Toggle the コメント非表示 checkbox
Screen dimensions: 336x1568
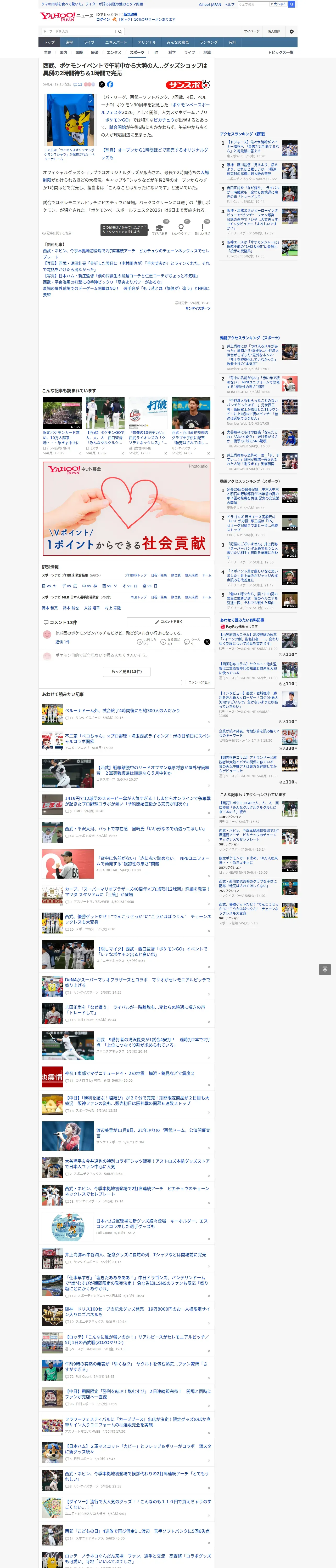click(183, 682)
